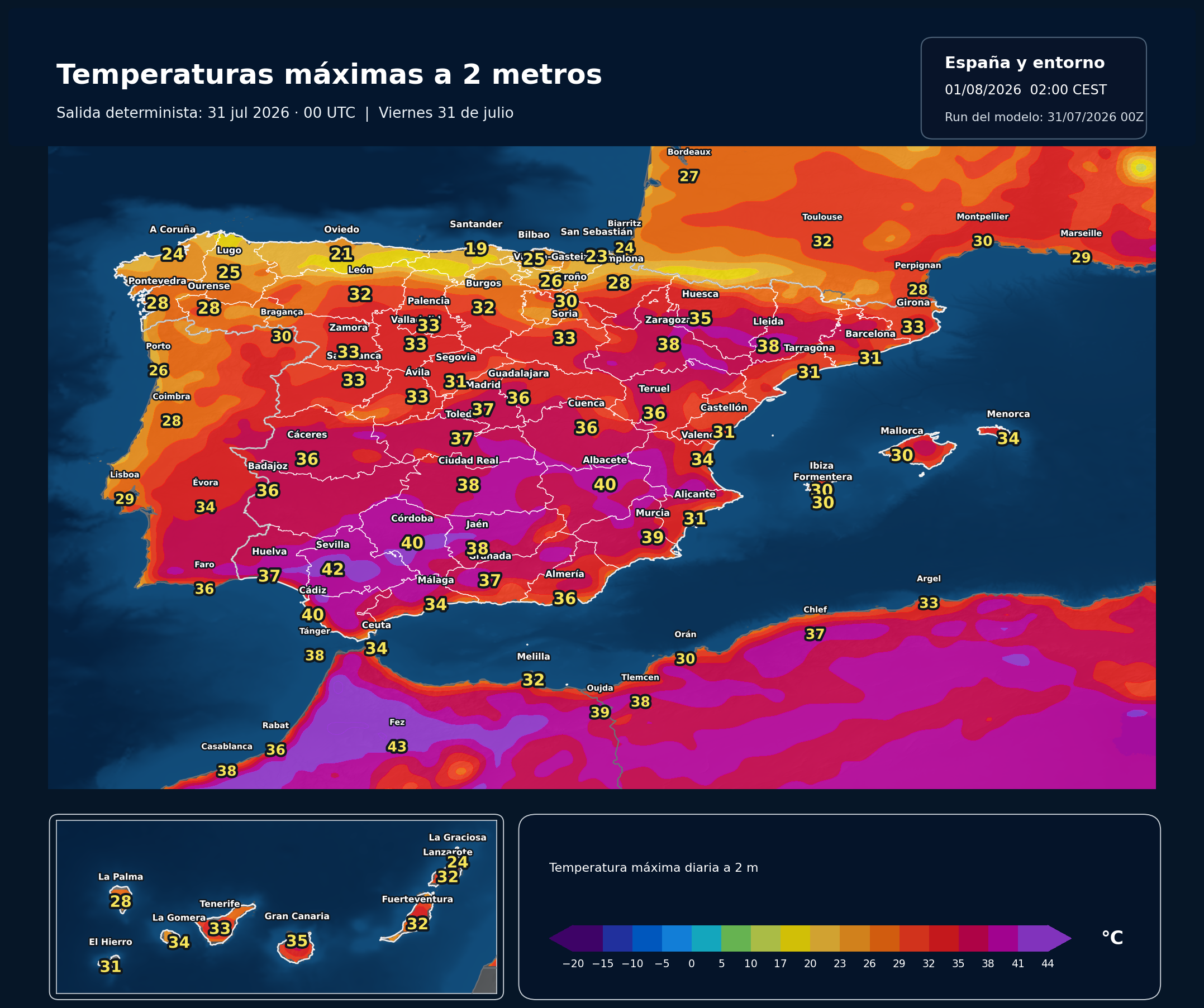This screenshot has height=1008, width=1204.
Task: Click the 'La Graciosa' label in the inset
Action: [x=457, y=837]
